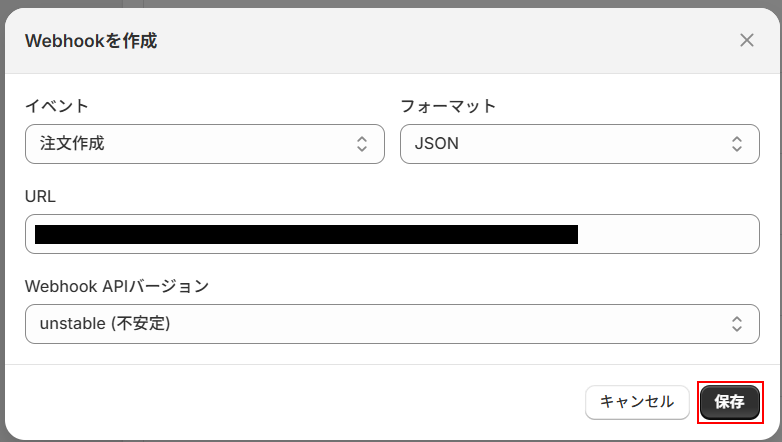Open the フォーマット dropdown

tap(572, 144)
